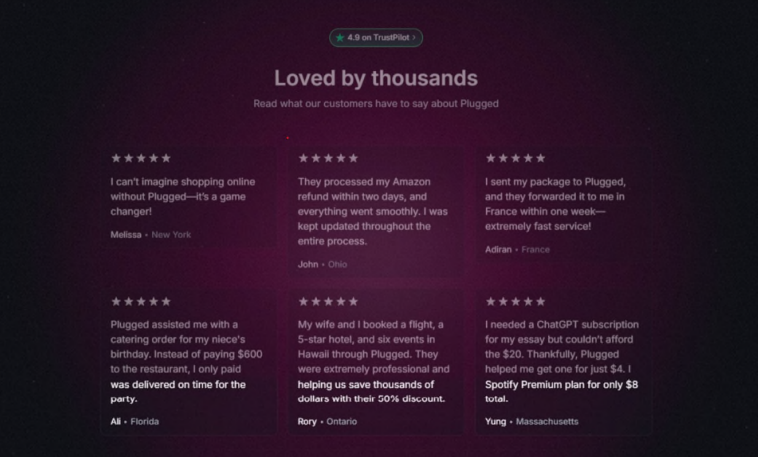Click the five stars above John's review
This screenshot has width=758, height=457.
click(x=328, y=158)
